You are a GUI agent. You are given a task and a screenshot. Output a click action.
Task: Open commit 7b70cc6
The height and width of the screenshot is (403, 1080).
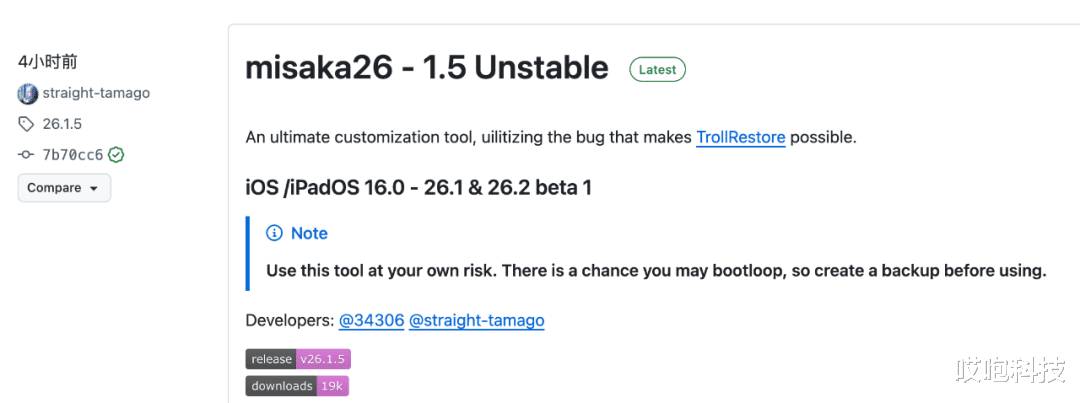point(72,155)
